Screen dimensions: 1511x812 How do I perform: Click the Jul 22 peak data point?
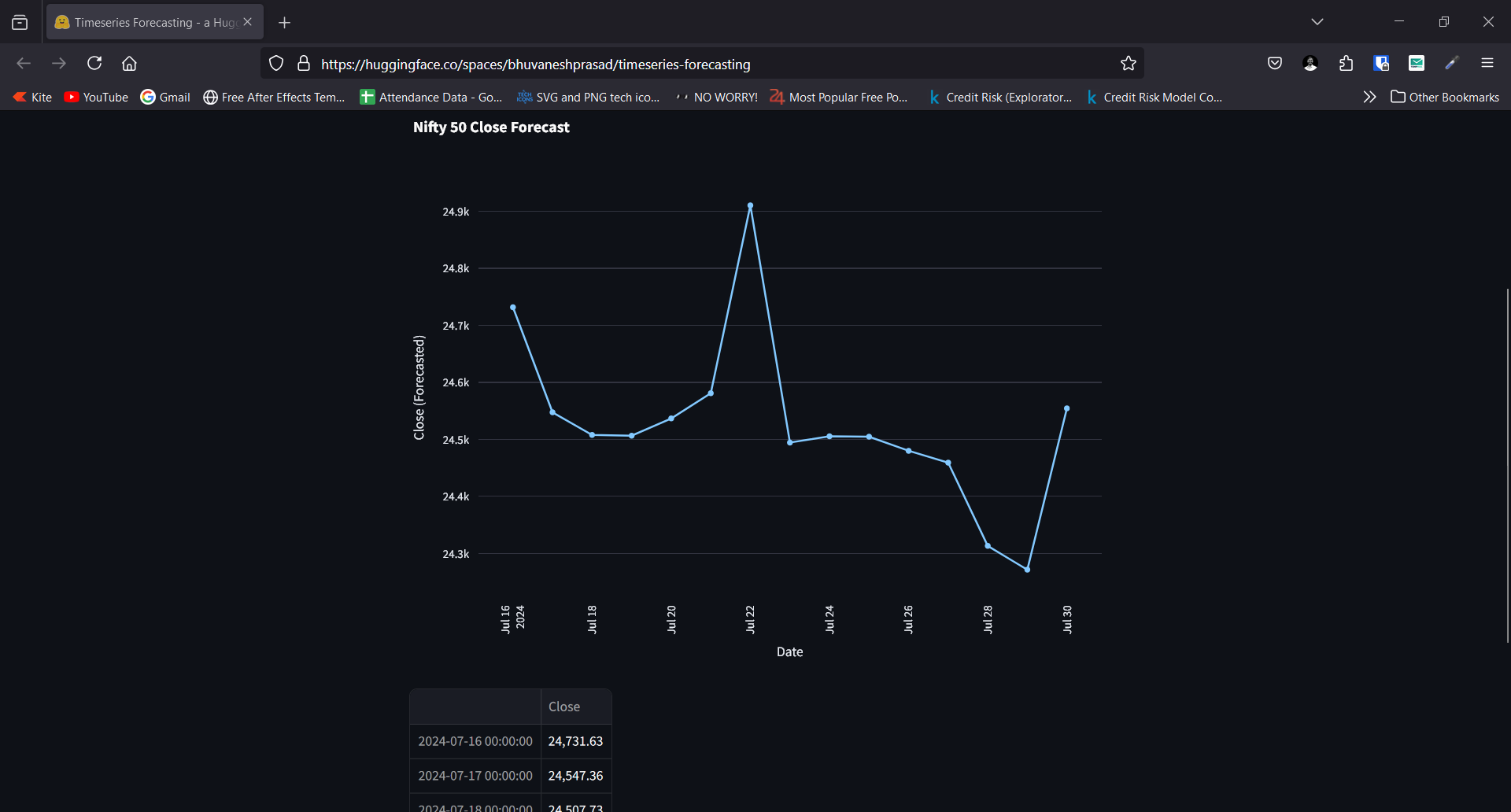[750, 205]
